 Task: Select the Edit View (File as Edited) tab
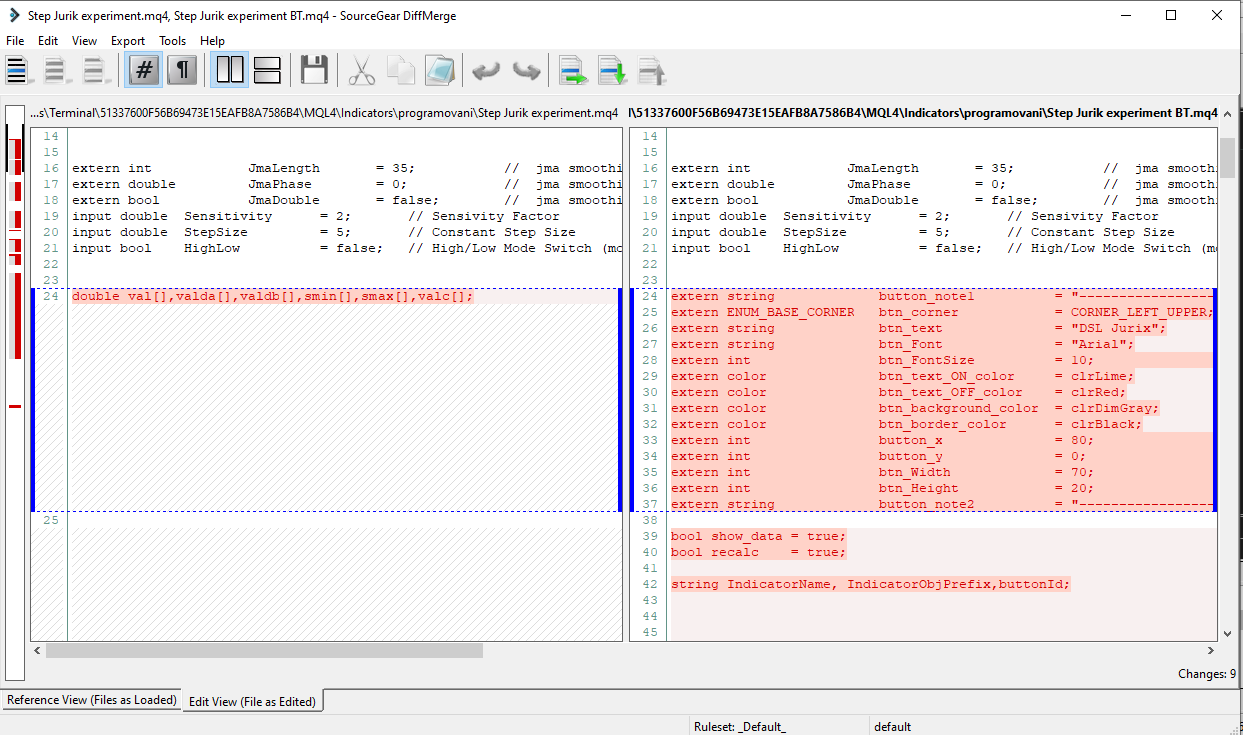[x=253, y=701]
